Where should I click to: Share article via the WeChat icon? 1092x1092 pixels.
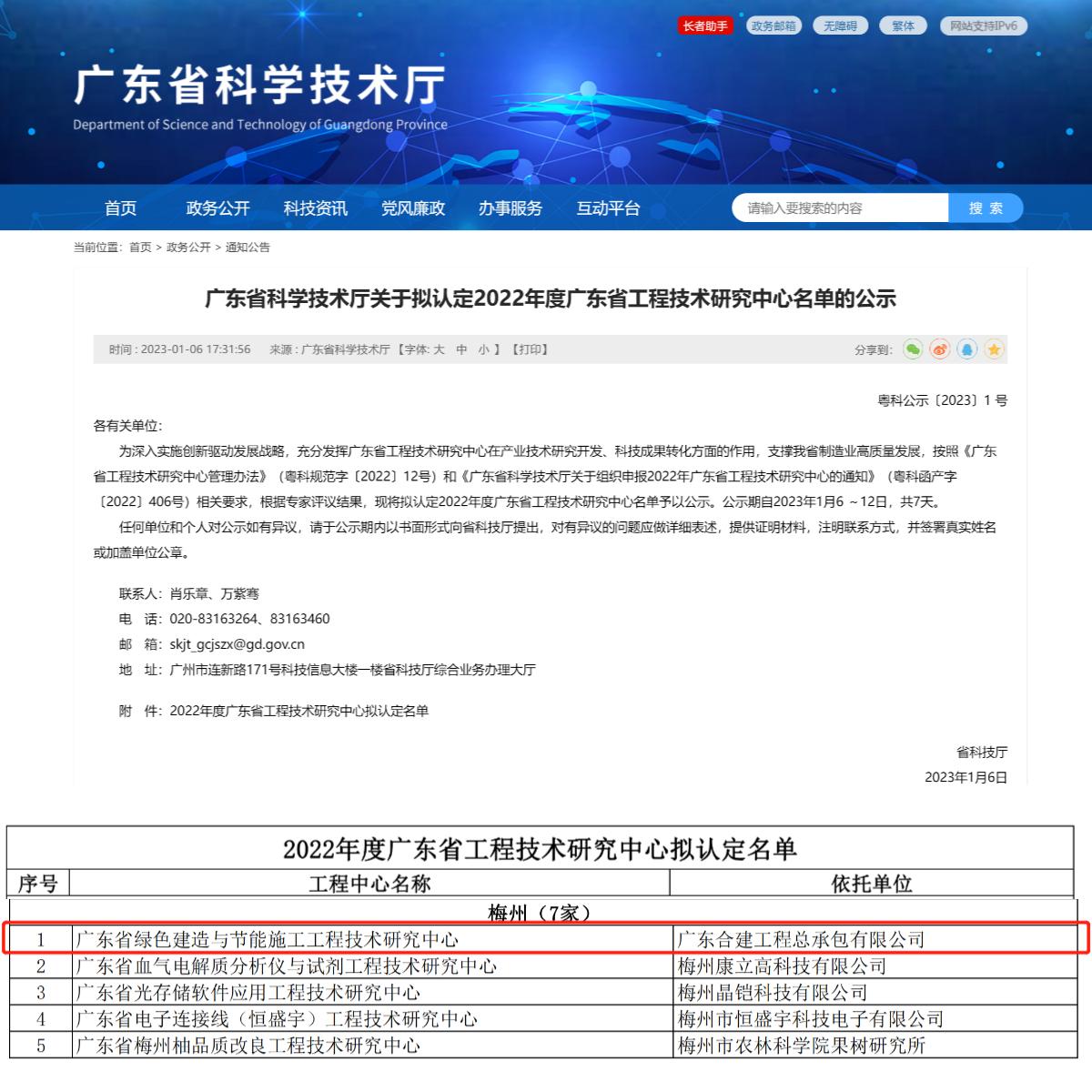(x=913, y=349)
